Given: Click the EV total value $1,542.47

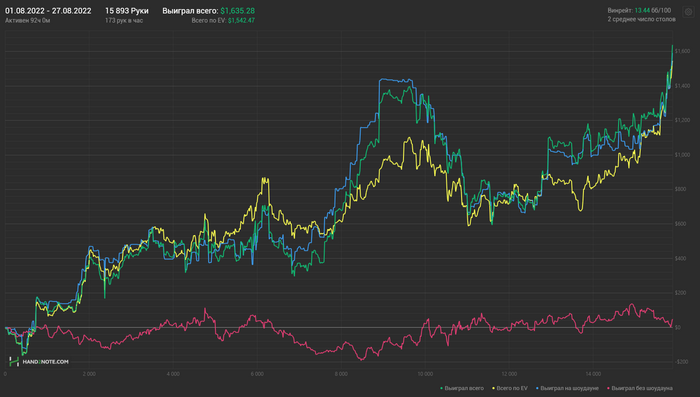Looking at the screenshot, I should 242,21.
